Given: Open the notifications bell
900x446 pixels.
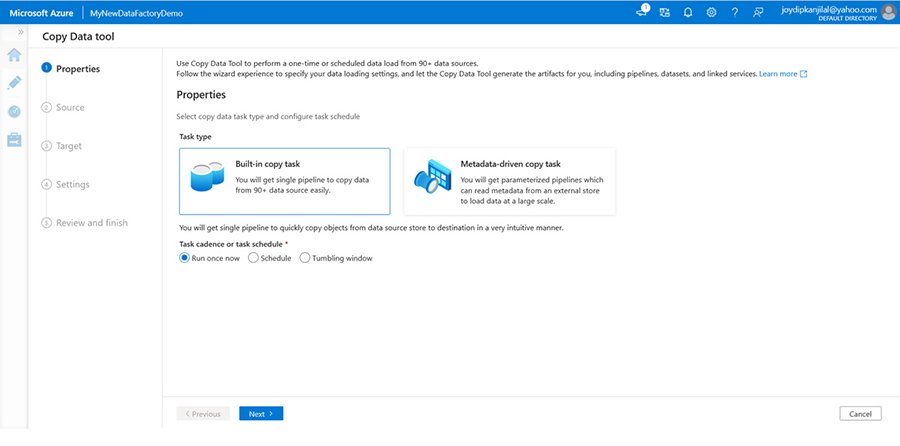Looking at the screenshot, I should click(688, 12).
